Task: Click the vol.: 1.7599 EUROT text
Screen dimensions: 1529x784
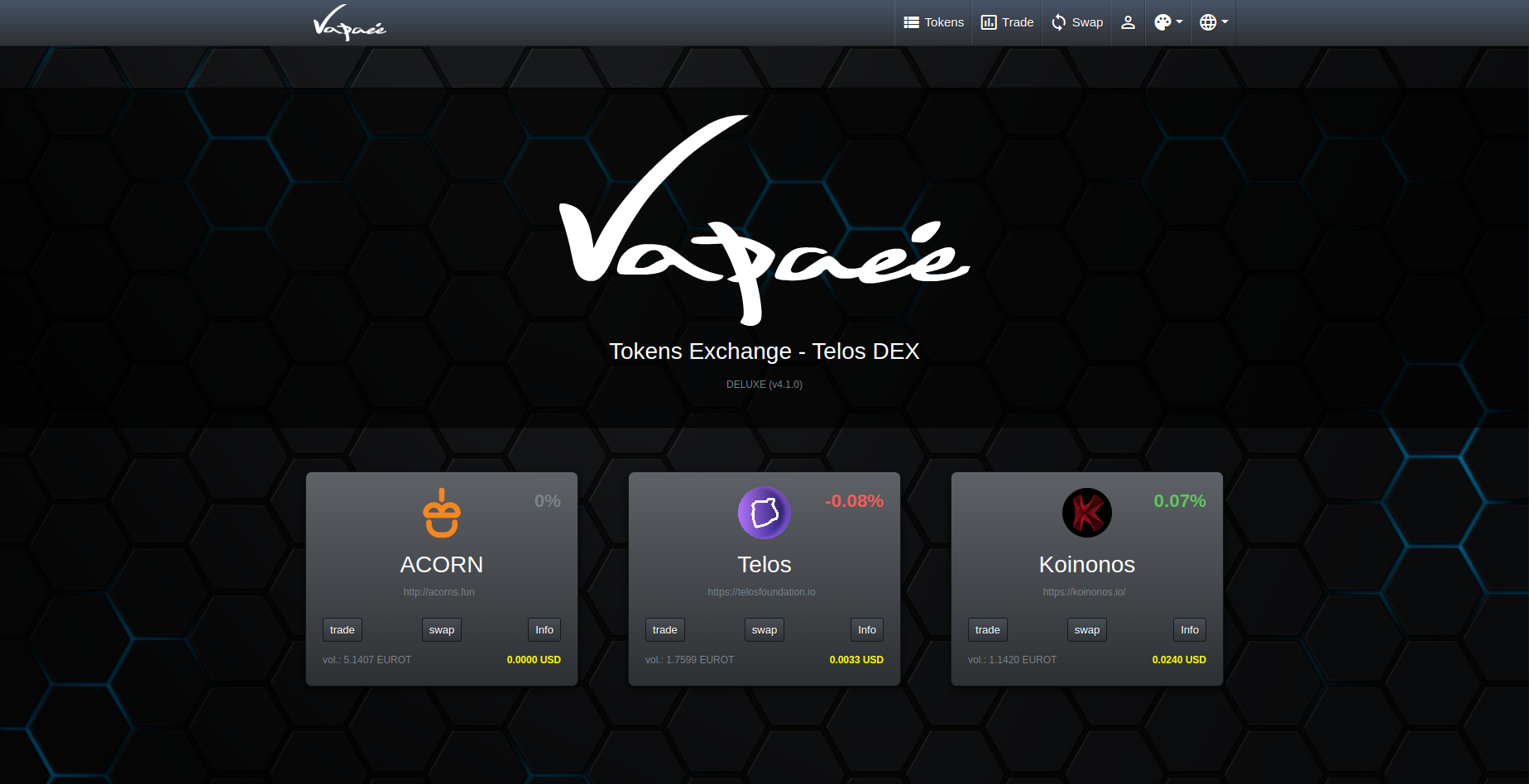Action: (x=689, y=660)
